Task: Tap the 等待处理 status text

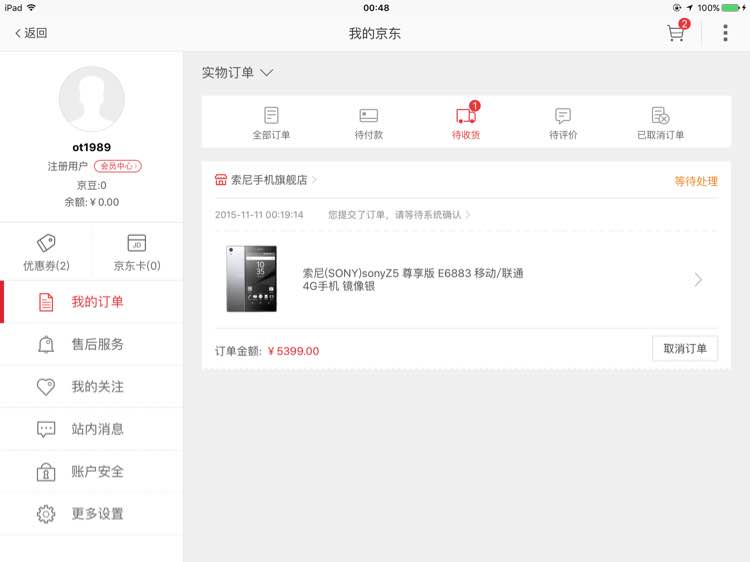Action: (696, 181)
